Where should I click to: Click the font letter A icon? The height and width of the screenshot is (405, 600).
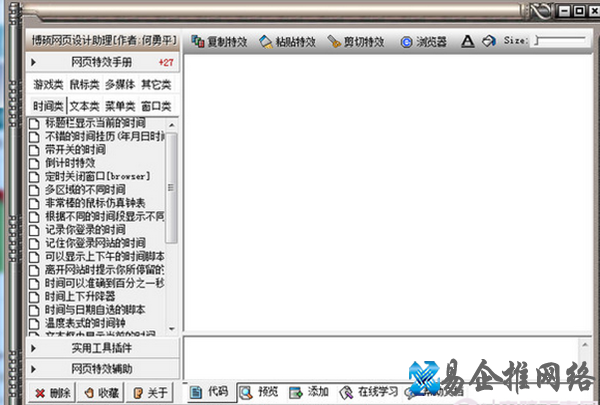pos(468,41)
